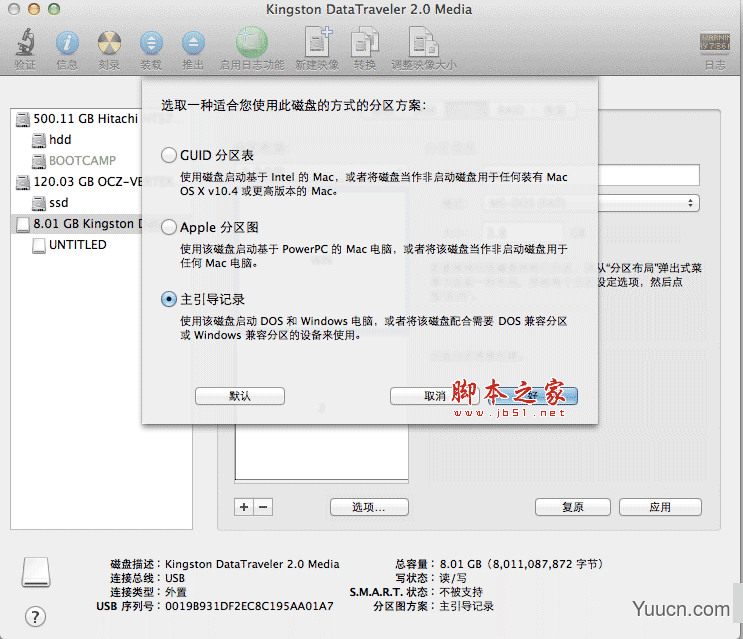Remove a partition with the minus button
743x639 pixels.
[x=263, y=507]
